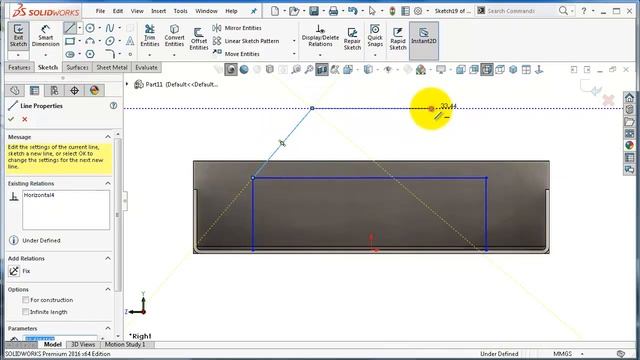Switch to the Sheet Metal tab
The image size is (640, 360).
click(x=112, y=67)
